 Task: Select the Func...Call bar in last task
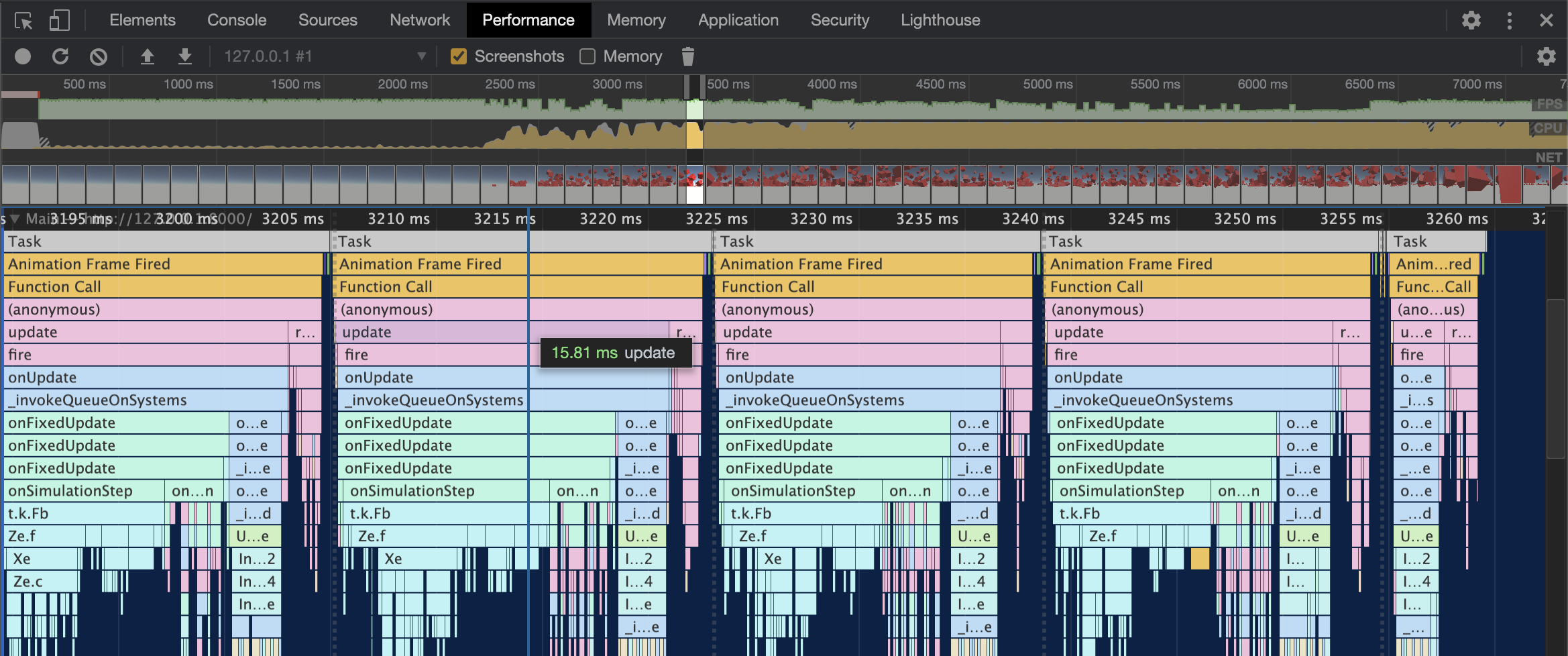click(x=1433, y=287)
